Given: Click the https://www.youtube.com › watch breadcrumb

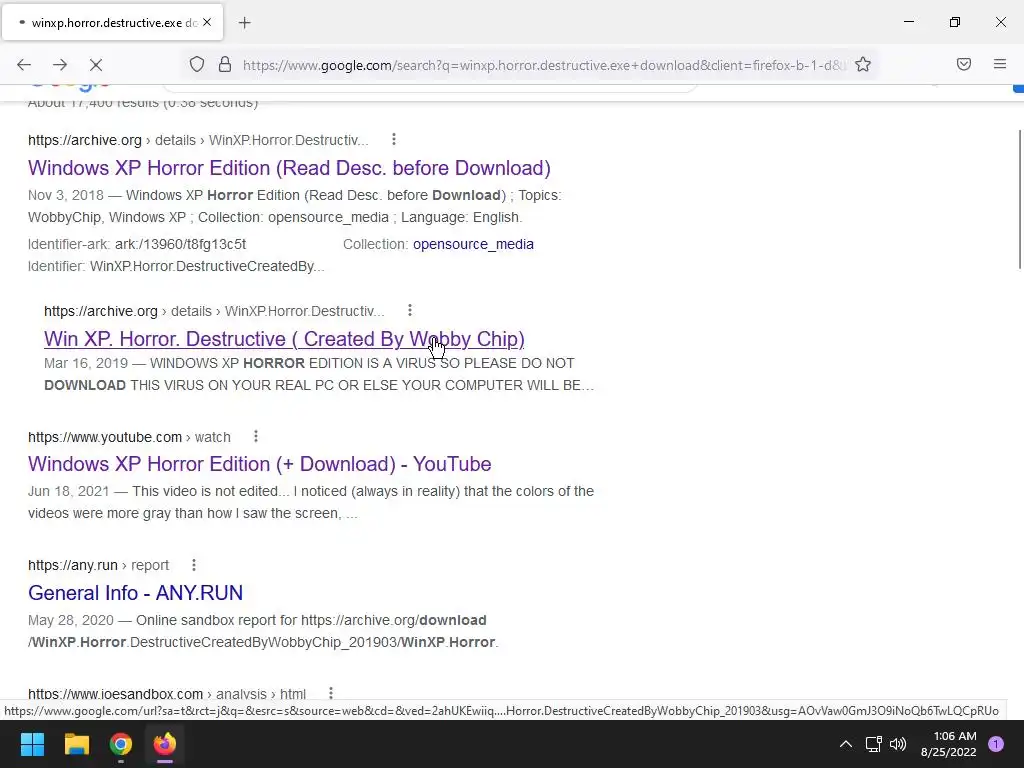Looking at the screenshot, I should click(x=129, y=437).
